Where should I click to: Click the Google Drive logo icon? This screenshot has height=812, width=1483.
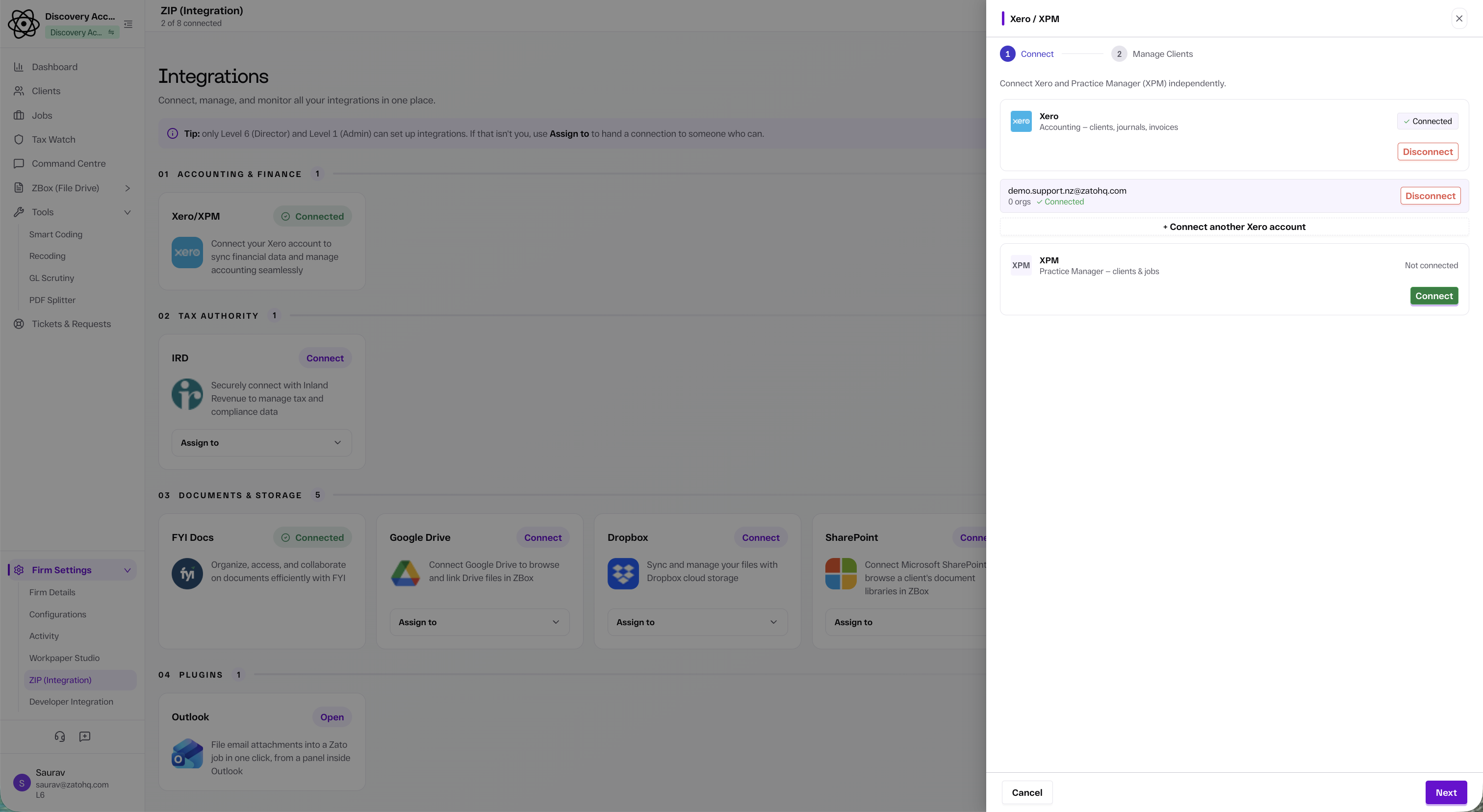pyautogui.click(x=405, y=573)
